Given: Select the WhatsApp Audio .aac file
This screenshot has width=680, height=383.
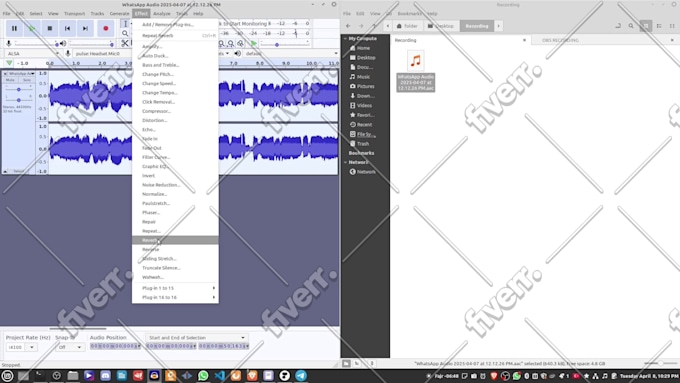Looking at the screenshot, I should click(415, 71).
